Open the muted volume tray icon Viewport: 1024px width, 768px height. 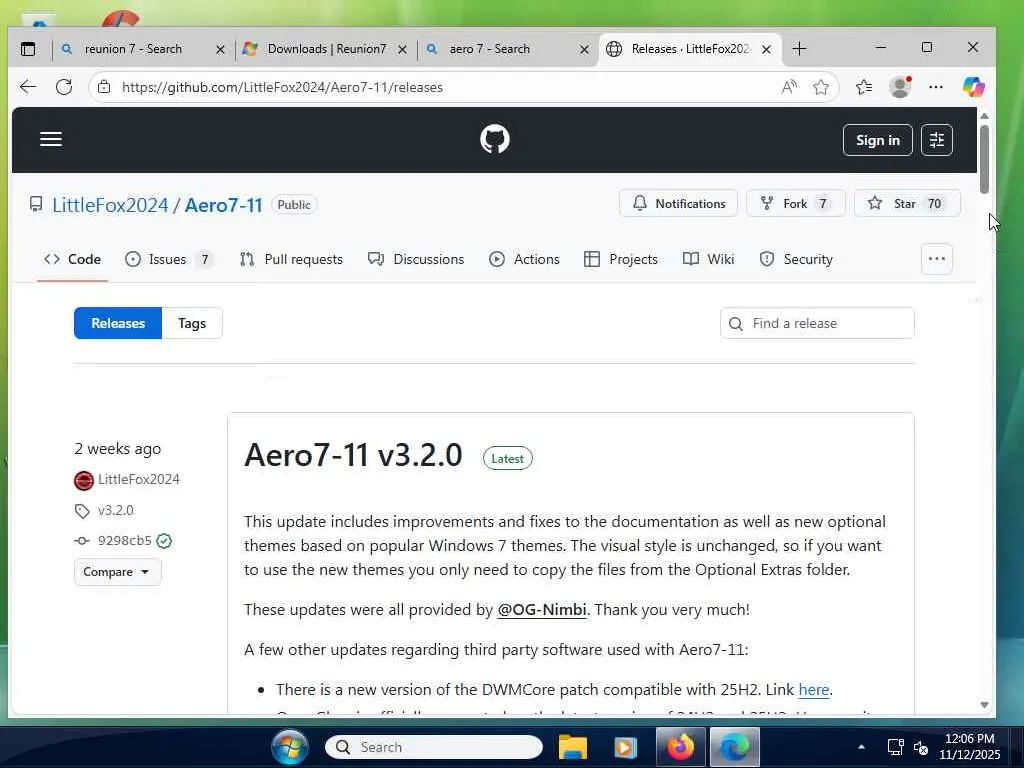(921, 748)
